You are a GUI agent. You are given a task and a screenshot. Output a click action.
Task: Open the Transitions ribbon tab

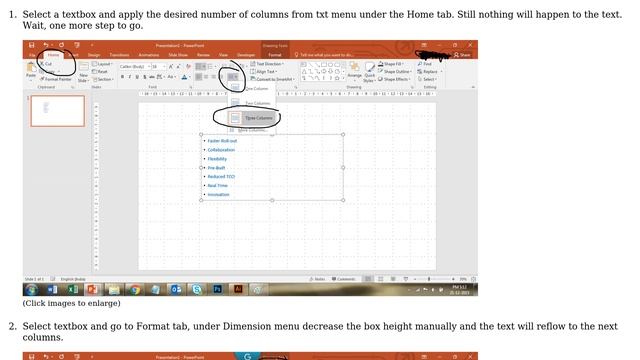119,55
